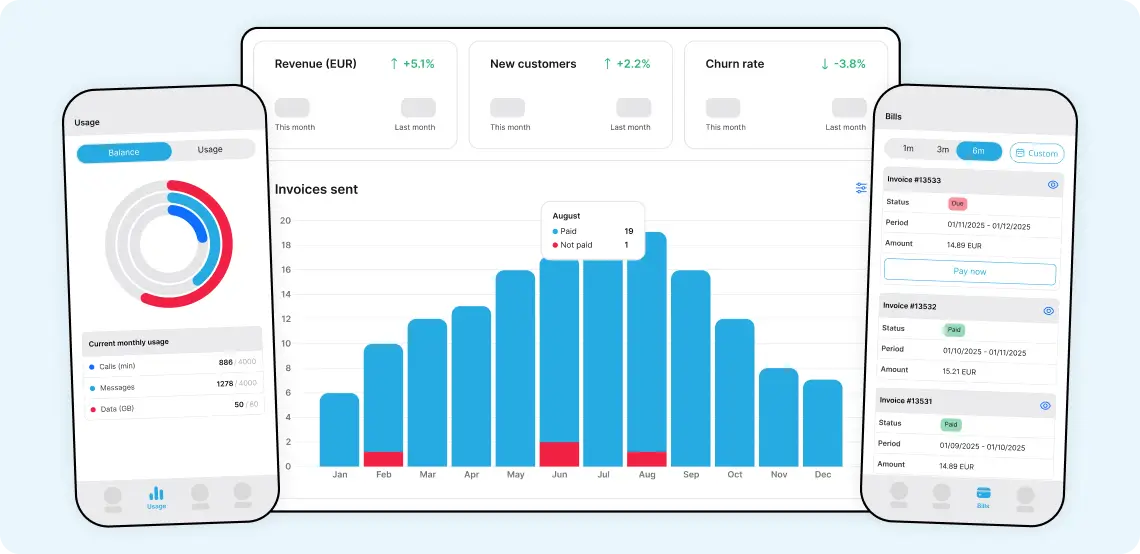View invoice #13532 with eye icon
The height and width of the screenshot is (554, 1140).
(x=1048, y=311)
